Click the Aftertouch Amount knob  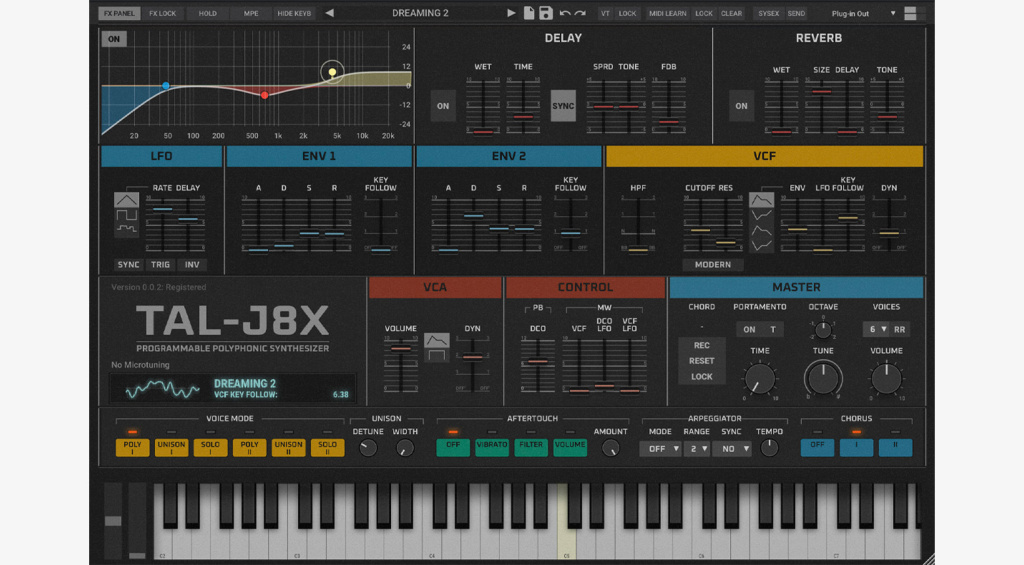[x=611, y=447]
